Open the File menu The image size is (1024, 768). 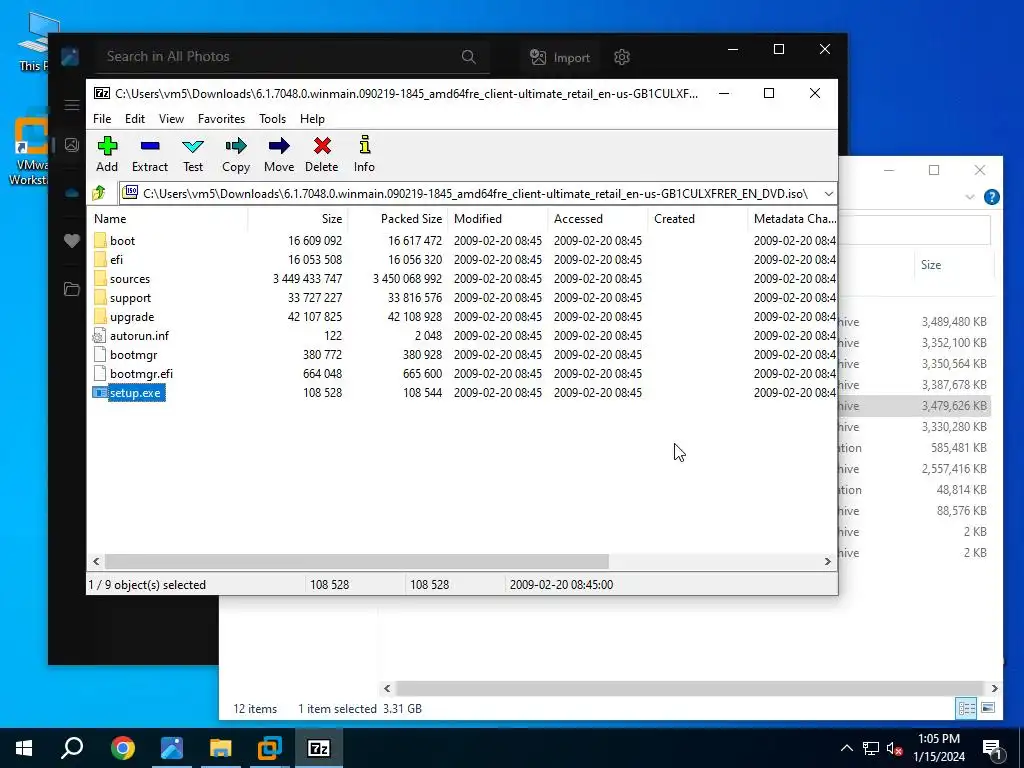click(102, 119)
